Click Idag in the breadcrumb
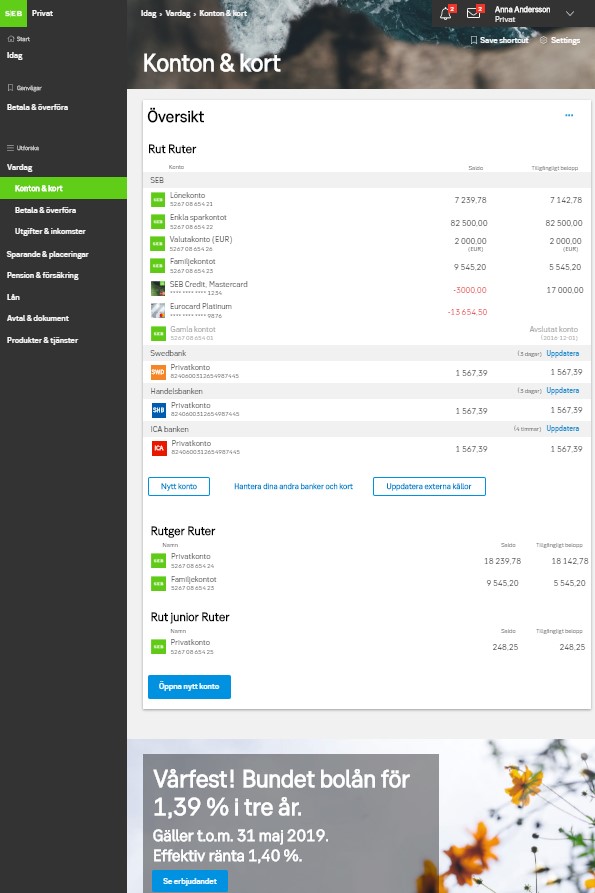 click(149, 13)
